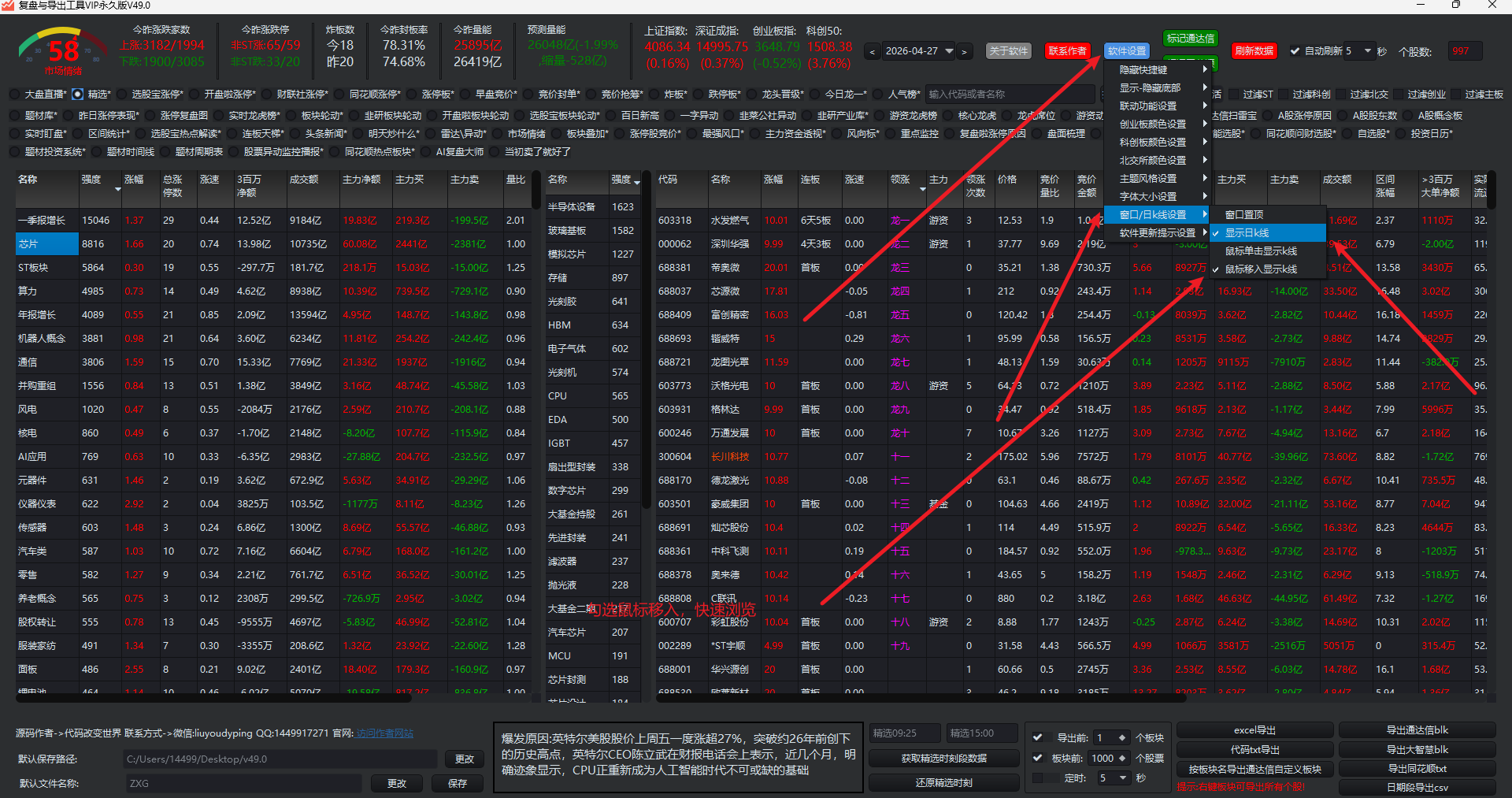The image size is (1512, 798).
Task: Go to previous date with left arrow
Action: [872, 52]
